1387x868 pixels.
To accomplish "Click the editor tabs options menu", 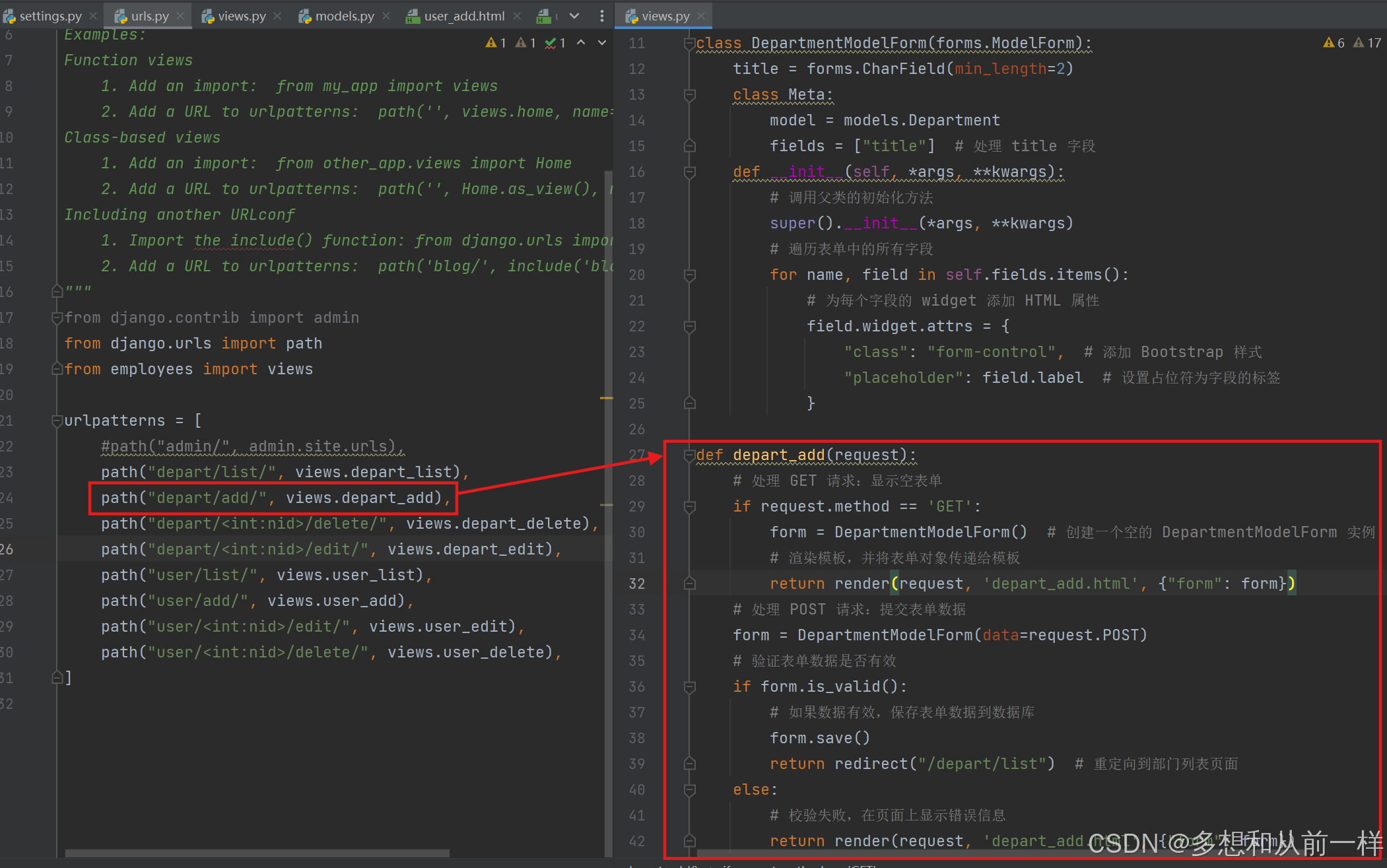I will click(x=601, y=16).
